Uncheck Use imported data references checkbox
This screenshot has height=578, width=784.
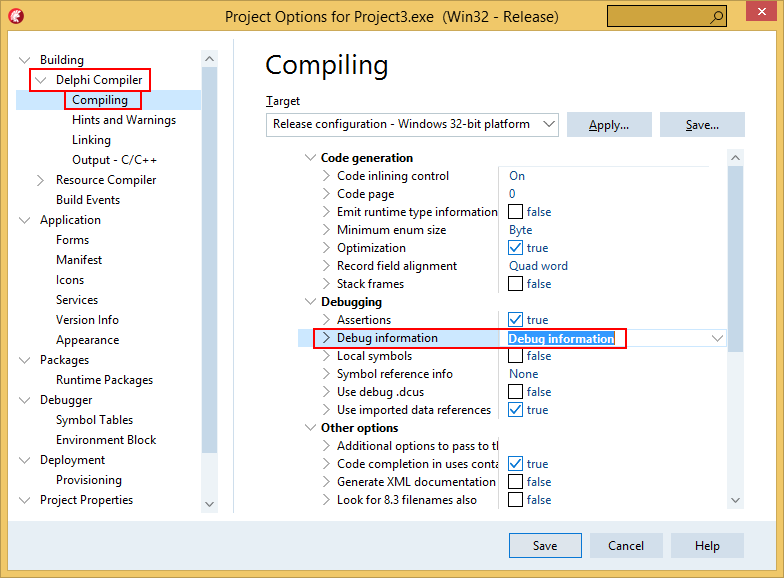click(515, 410)
